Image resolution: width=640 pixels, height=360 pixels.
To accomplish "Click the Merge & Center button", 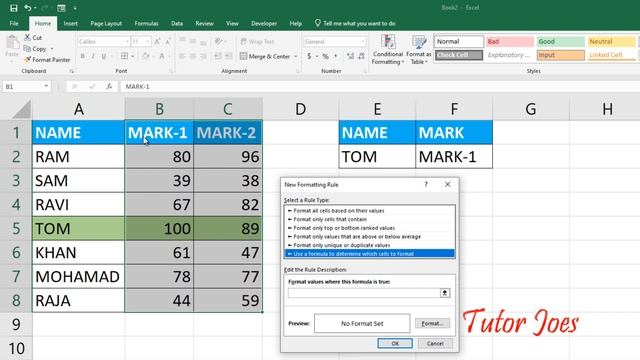I will point(265,56).
